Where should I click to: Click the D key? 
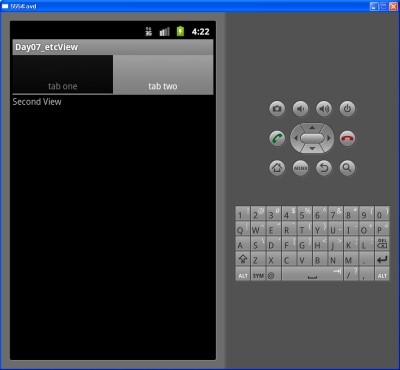273,244
